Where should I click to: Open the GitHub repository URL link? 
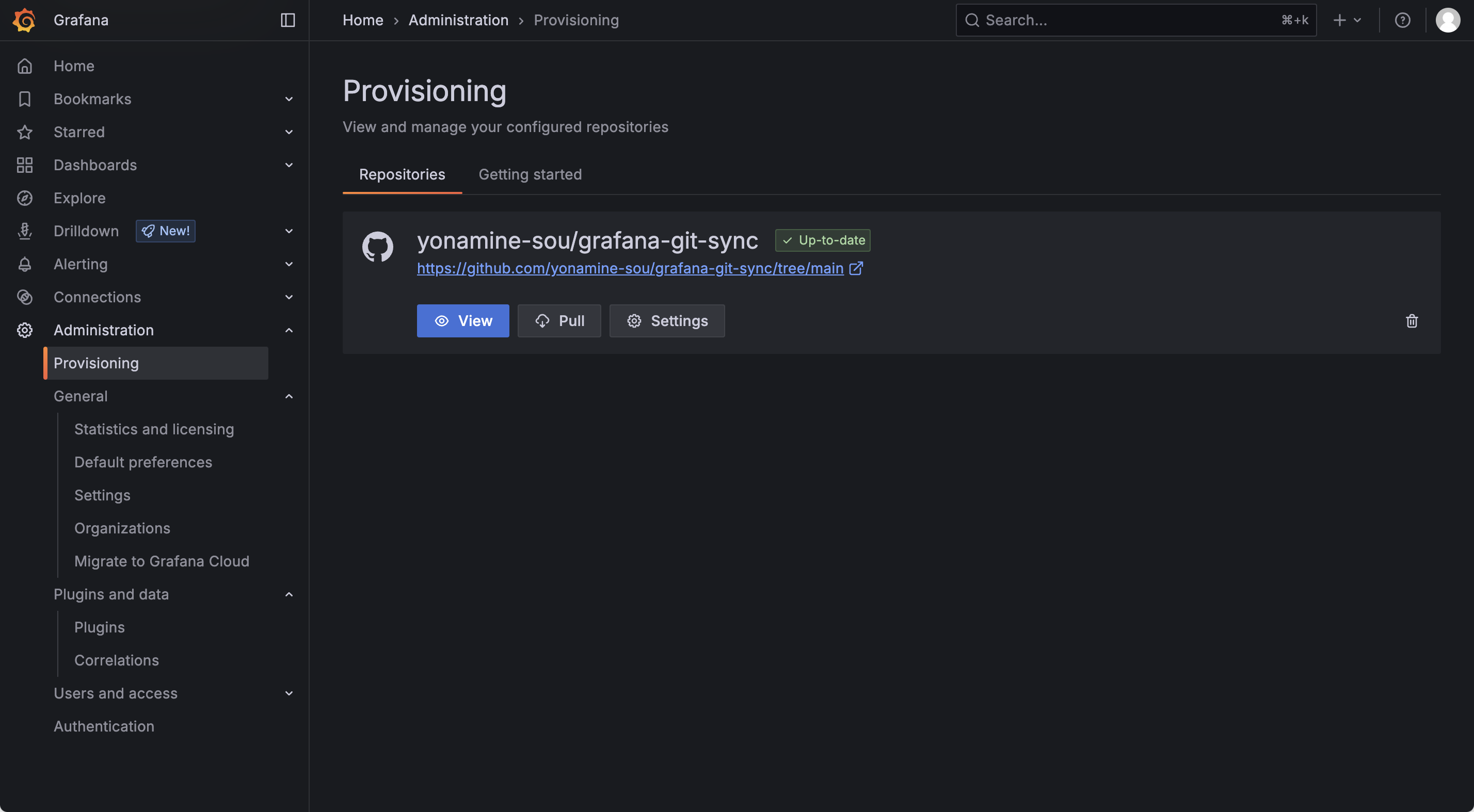point(630,268)
